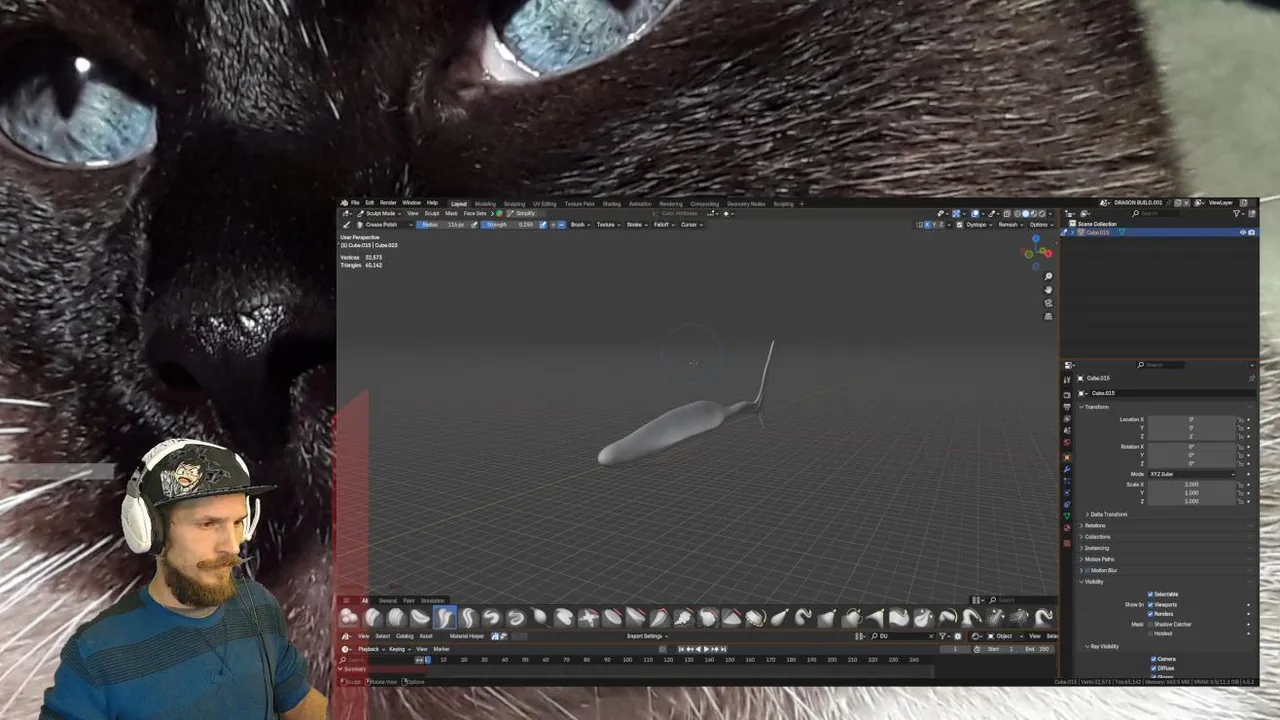Image resolution: width=1280 pixels, height=720 pixels.
Task: Click the play animation button in timeline
Action: pos(706,649)
